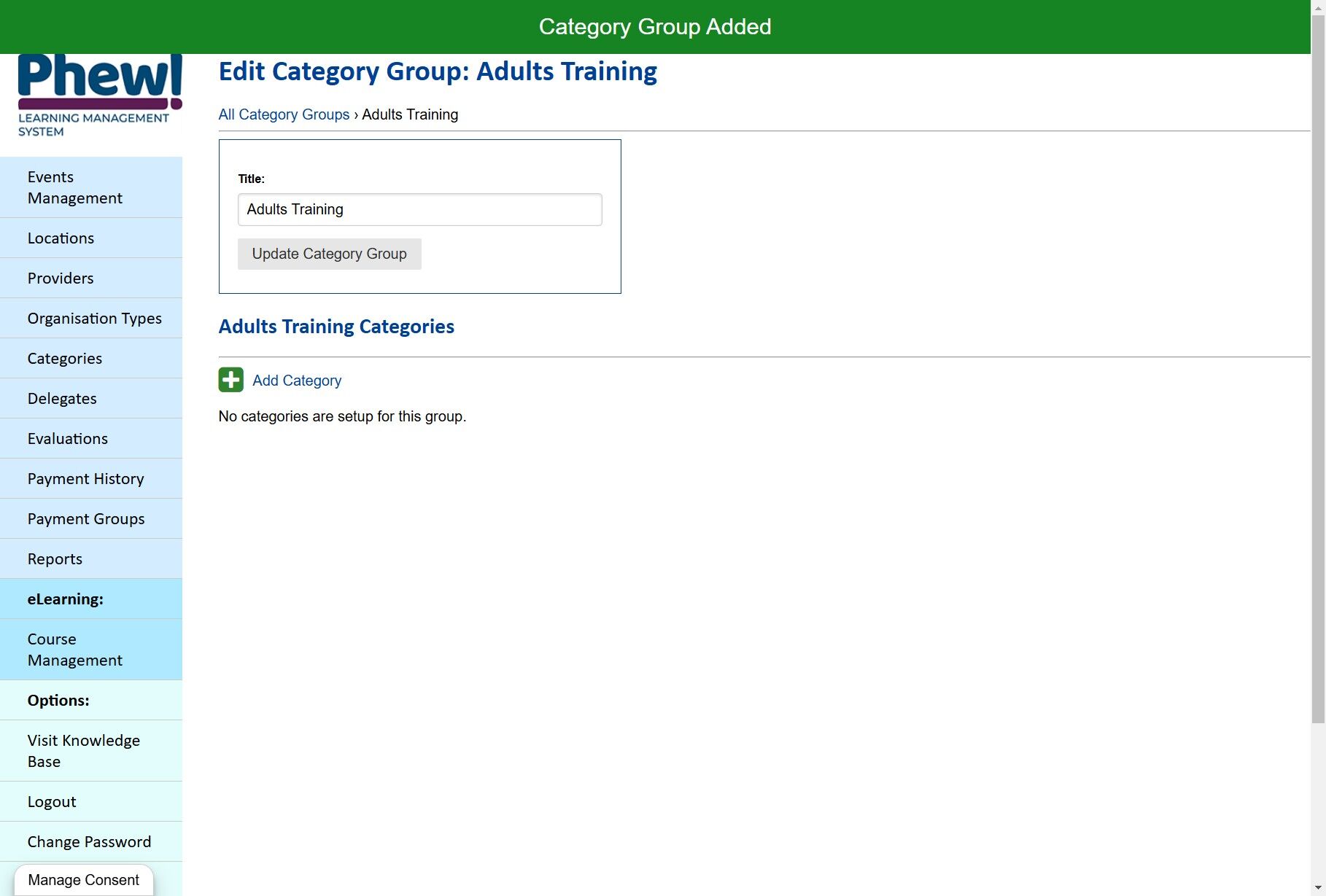Go to Locations in the sidebar
This screenshot has height=896, width=1326.
tap(61, 238)
